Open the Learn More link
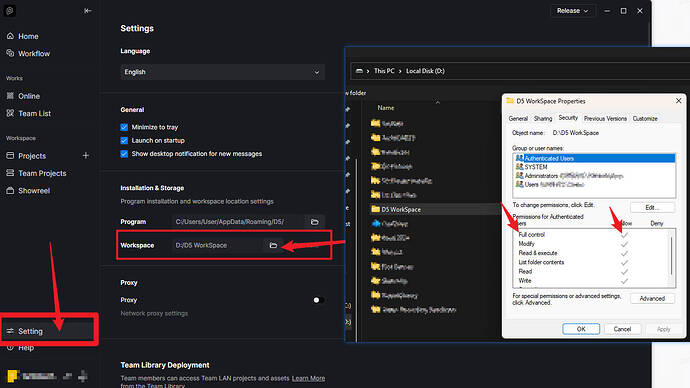The height and width of the screenshot is (388, 690). [308, 378]
